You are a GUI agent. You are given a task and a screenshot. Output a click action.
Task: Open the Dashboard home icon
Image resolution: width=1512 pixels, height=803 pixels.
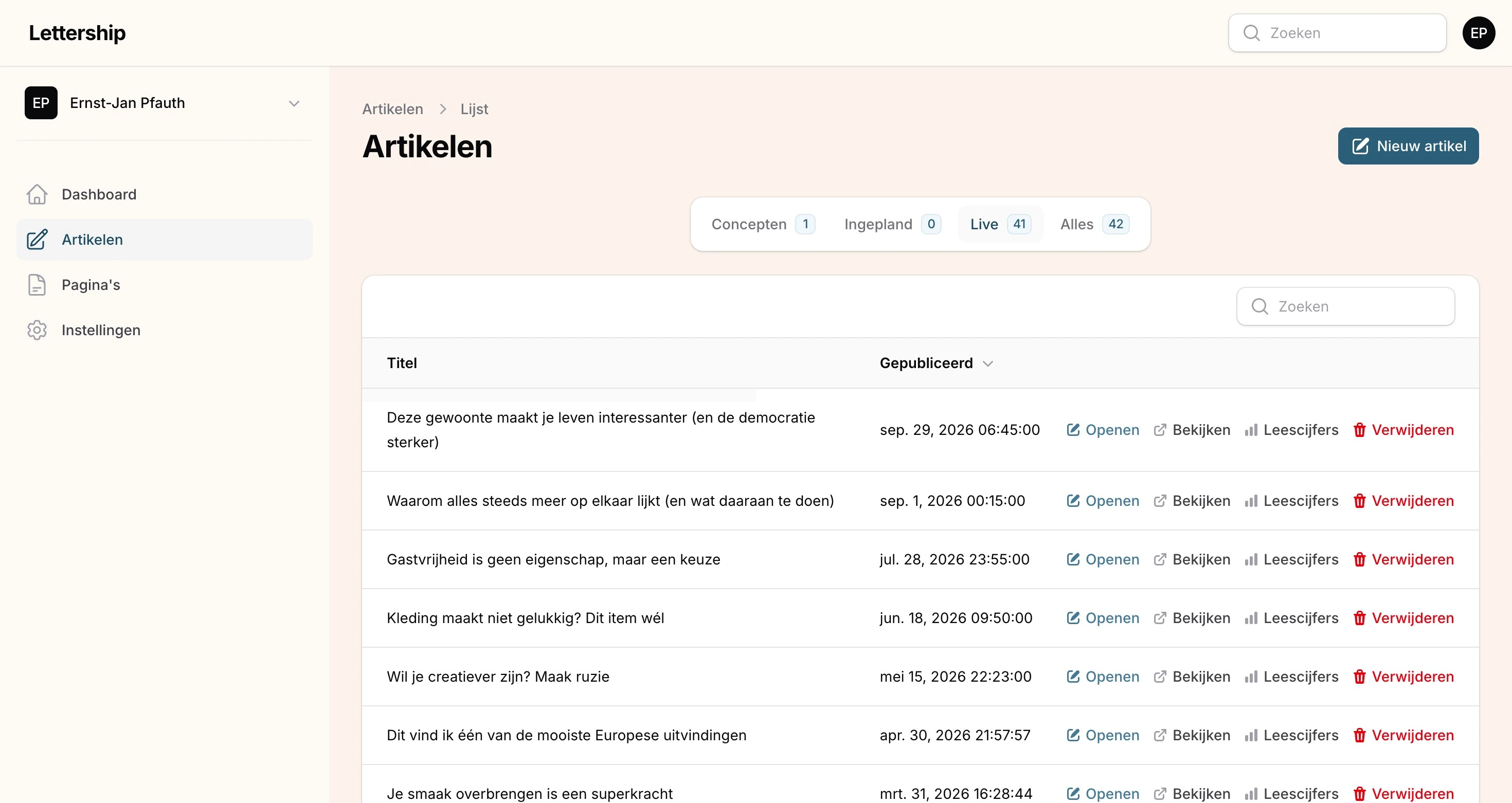(37, 194)
